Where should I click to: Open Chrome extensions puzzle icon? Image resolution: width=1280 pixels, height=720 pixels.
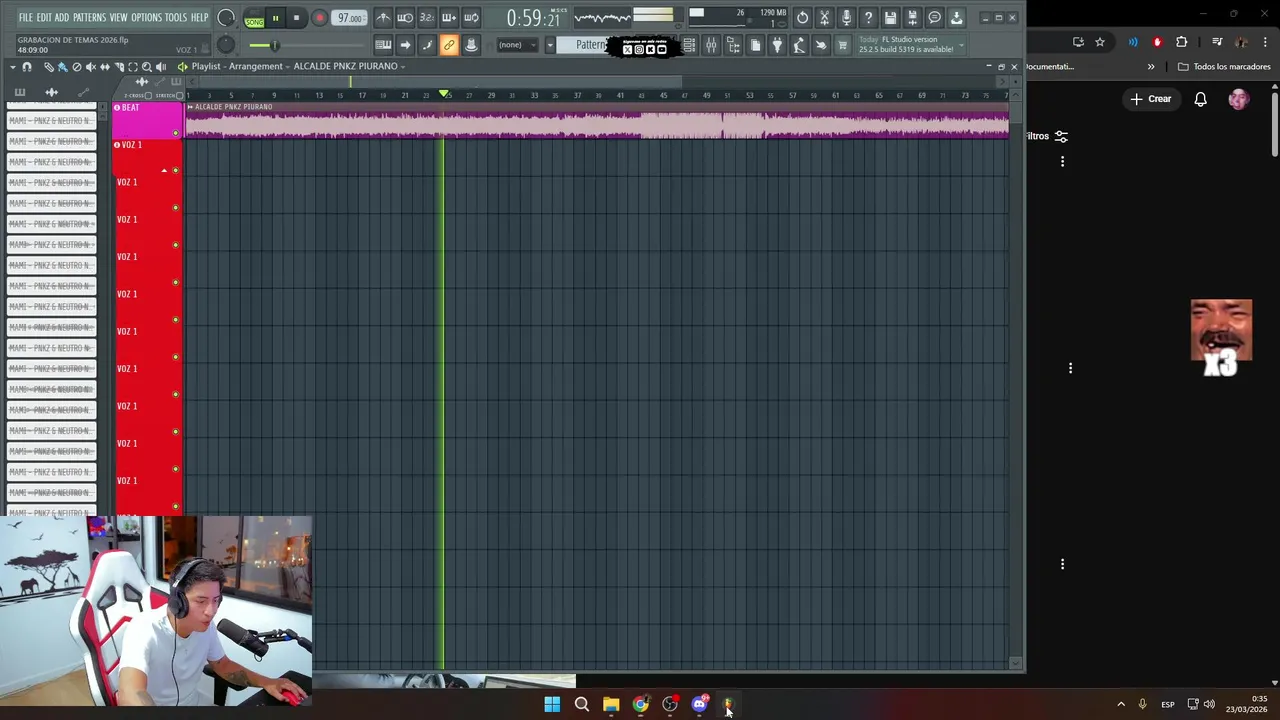(1181, 42)
